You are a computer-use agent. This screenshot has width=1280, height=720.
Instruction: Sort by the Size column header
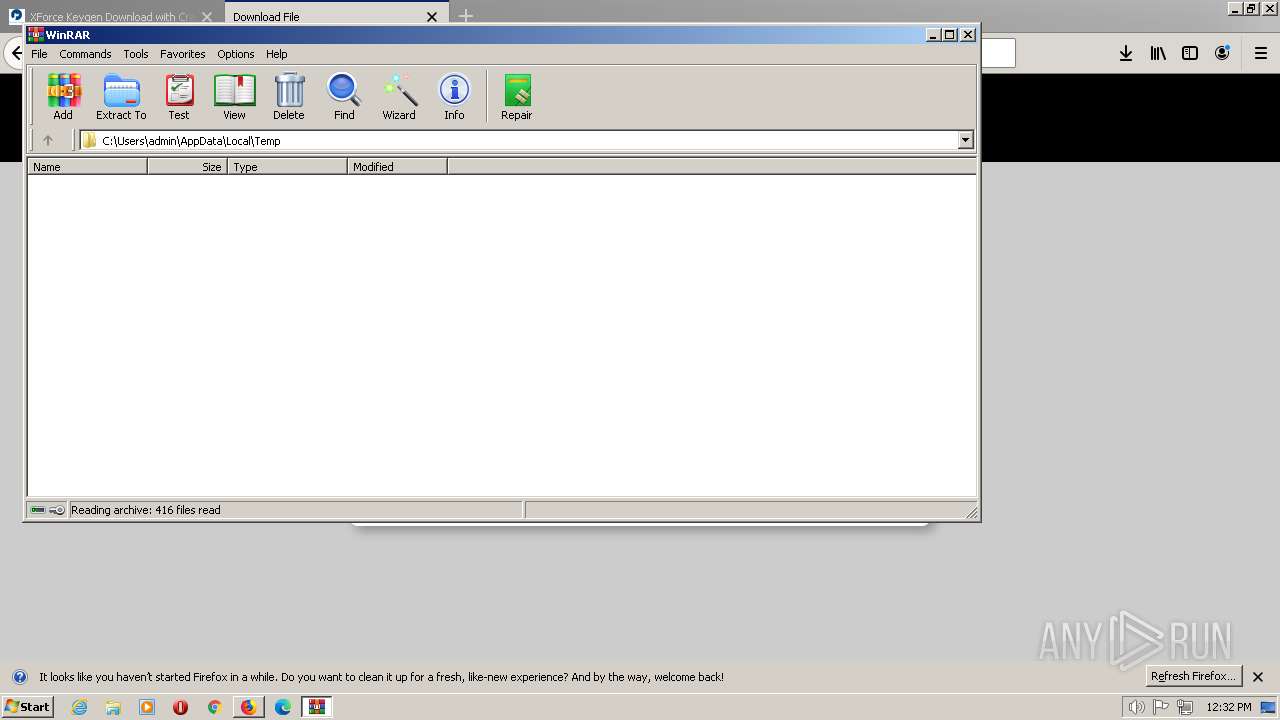tap(187, 167)
